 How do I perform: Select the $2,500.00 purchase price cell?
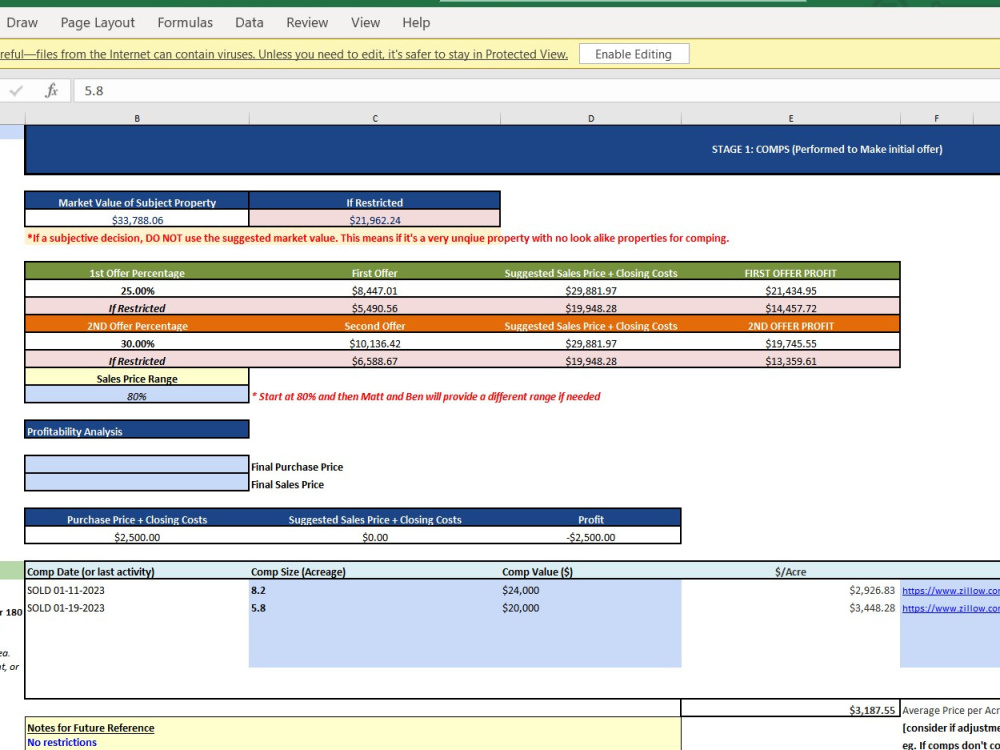click(x=136, y=537)
